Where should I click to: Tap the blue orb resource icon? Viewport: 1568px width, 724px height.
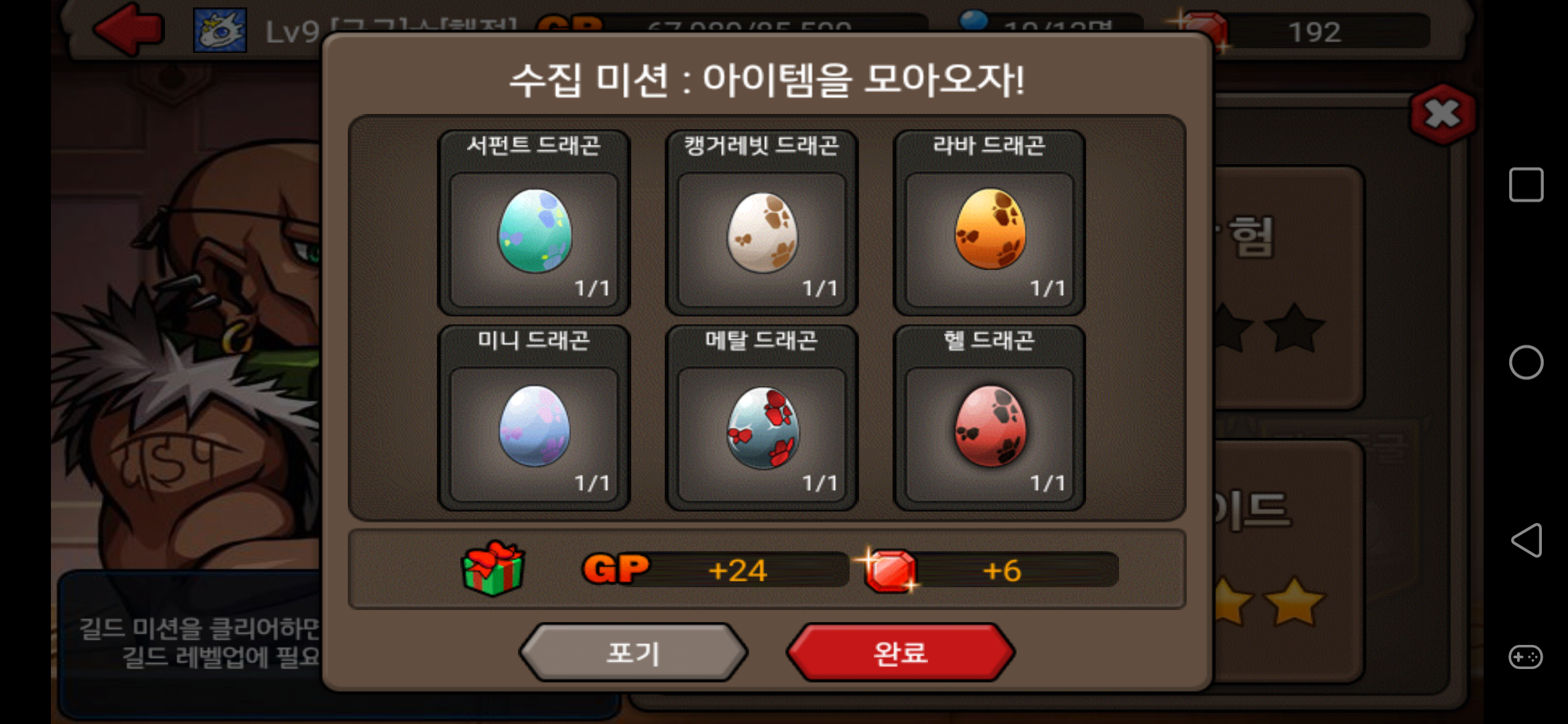click(x=974, y=20)
